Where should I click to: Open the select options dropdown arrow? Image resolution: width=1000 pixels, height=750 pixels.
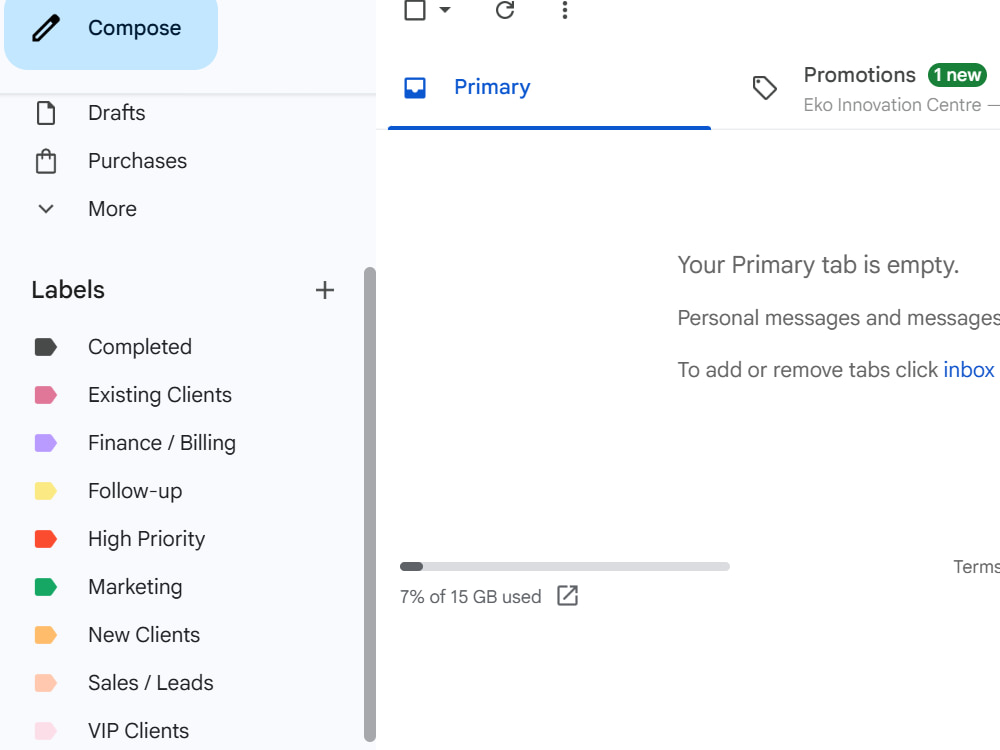point(445,10)
